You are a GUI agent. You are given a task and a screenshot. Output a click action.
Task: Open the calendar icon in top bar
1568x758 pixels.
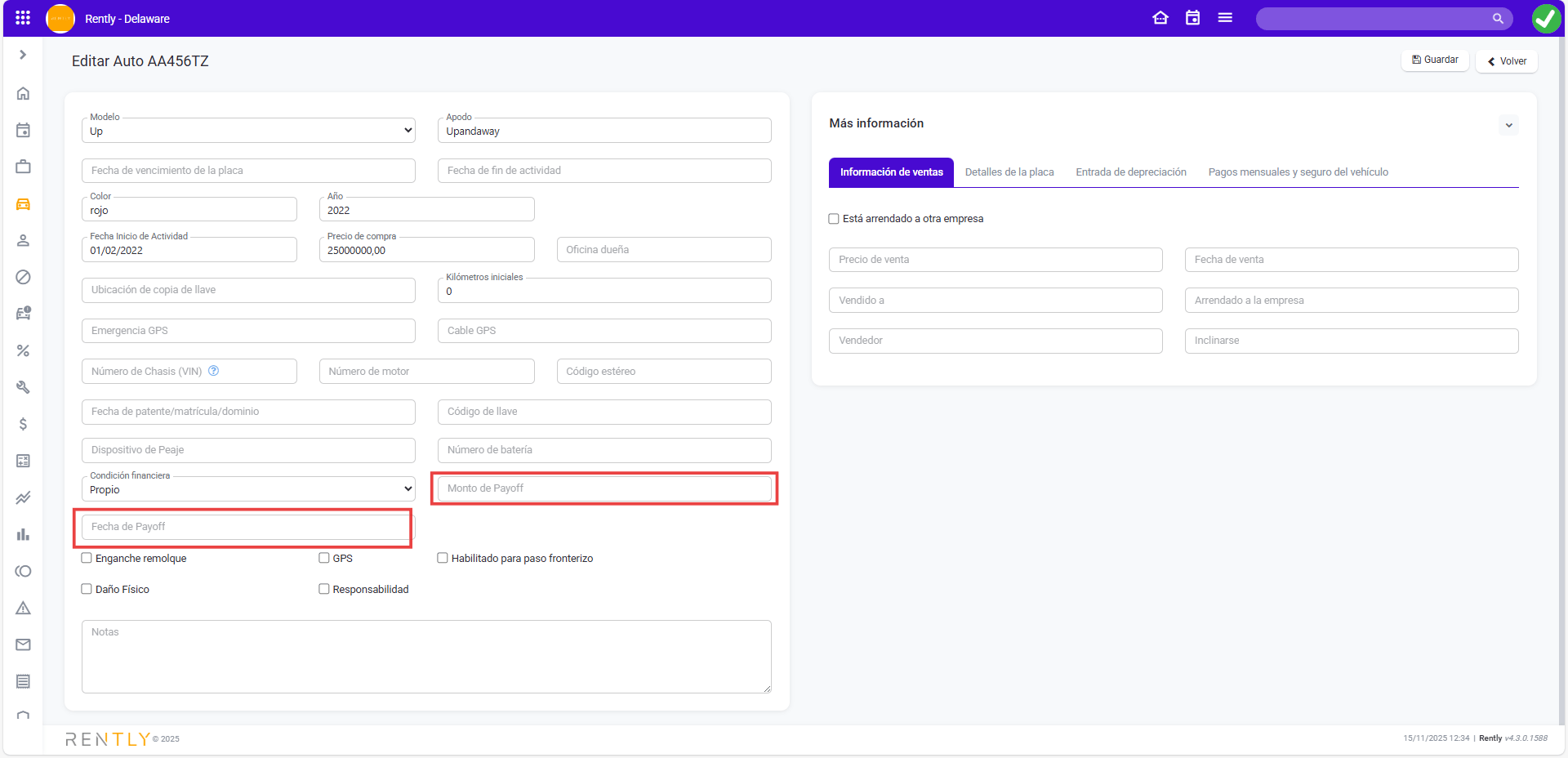(x=1192, y=18)
